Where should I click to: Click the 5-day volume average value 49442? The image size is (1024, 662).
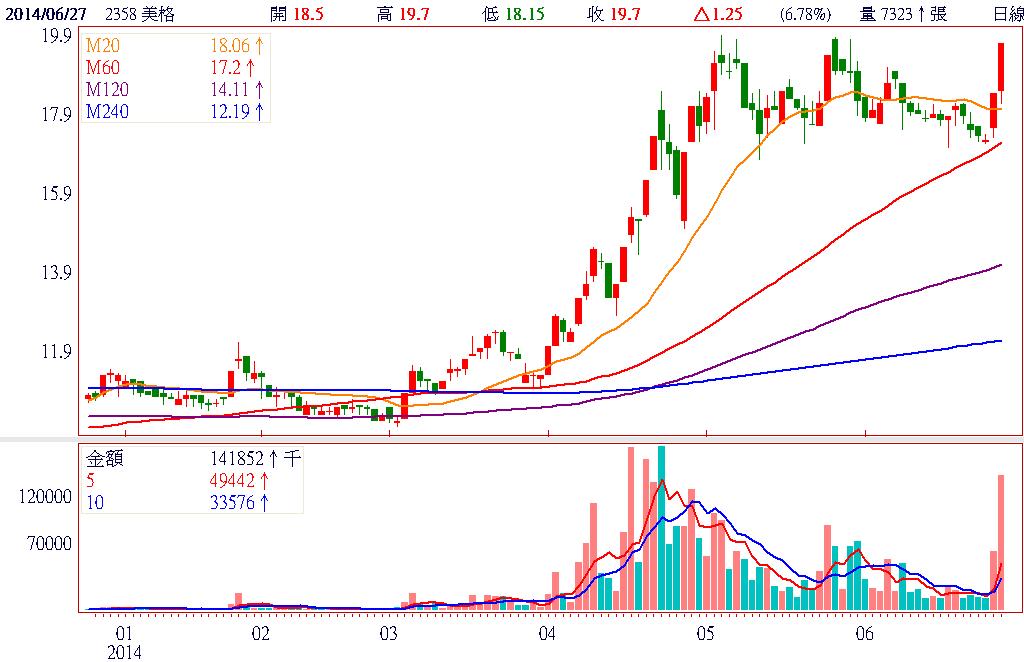pos(234,481)
